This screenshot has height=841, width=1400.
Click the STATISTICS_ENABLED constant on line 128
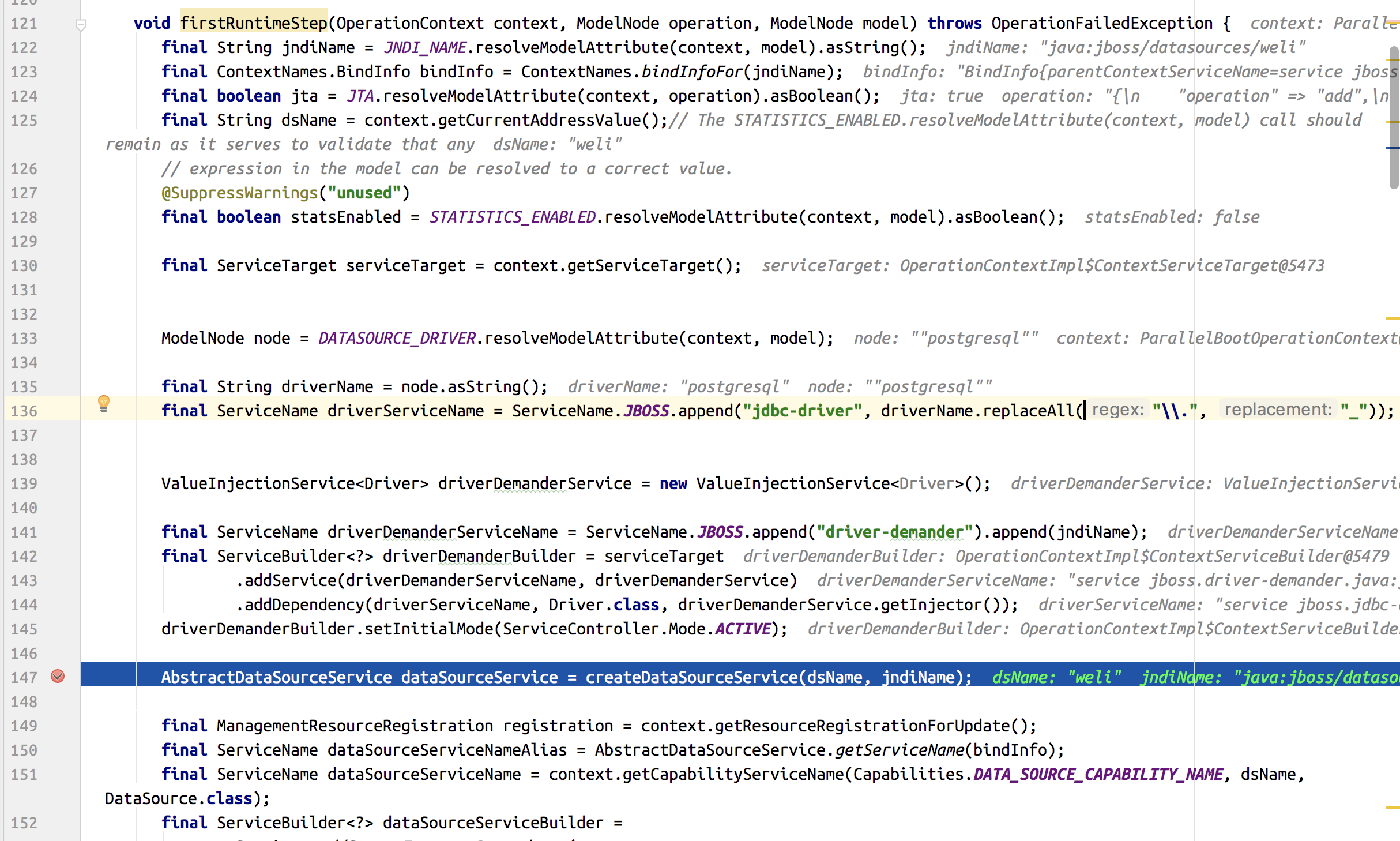tap(512, 217)
